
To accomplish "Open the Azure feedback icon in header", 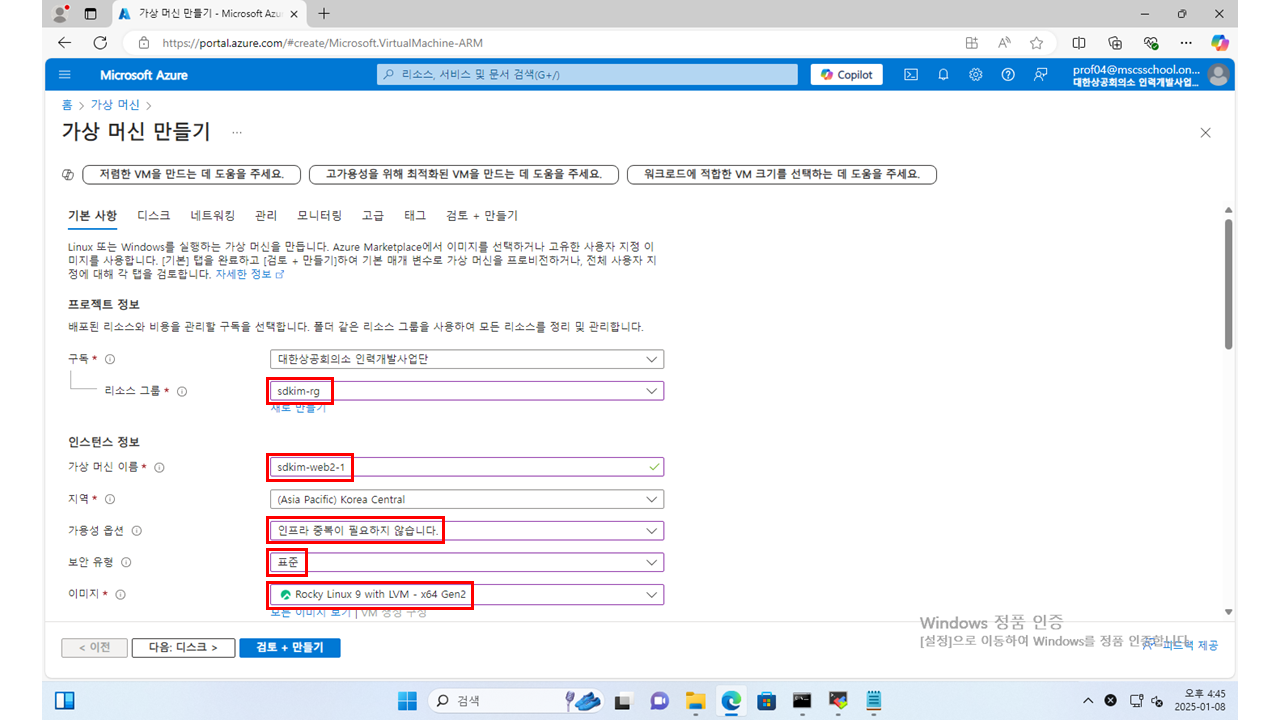I will point(1041,75).
